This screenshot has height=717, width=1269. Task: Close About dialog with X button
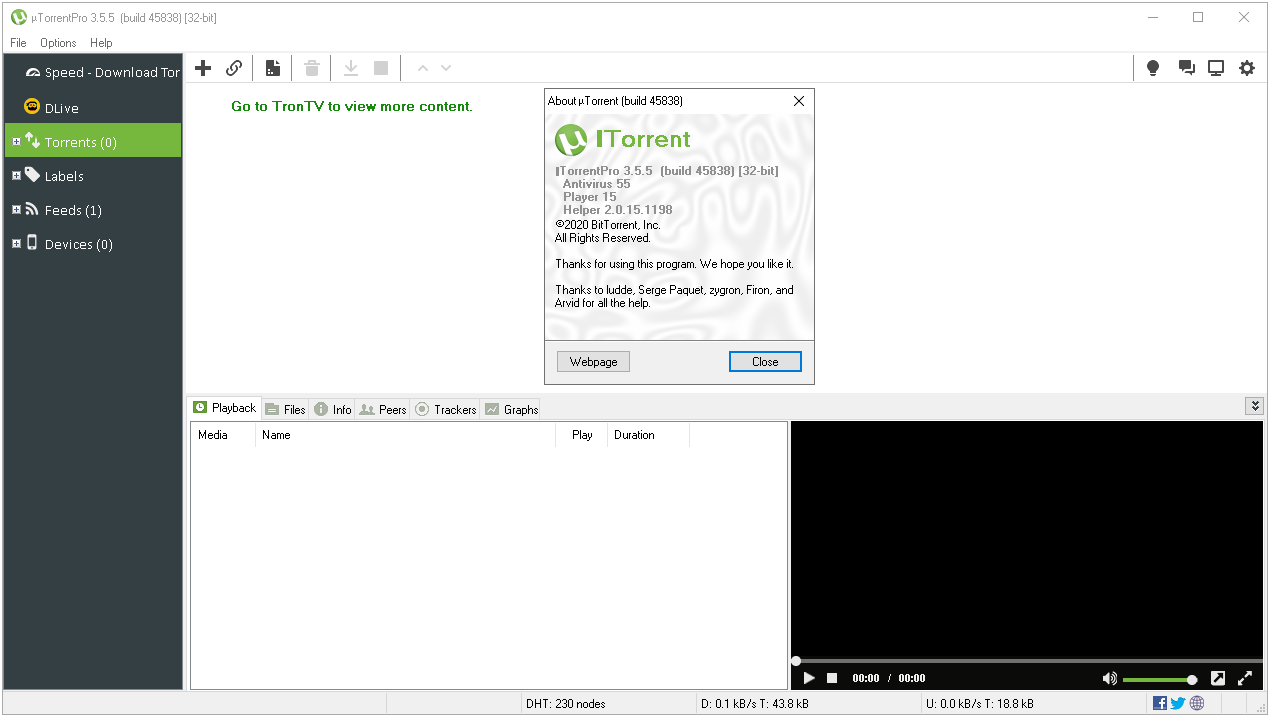(798, 101)
